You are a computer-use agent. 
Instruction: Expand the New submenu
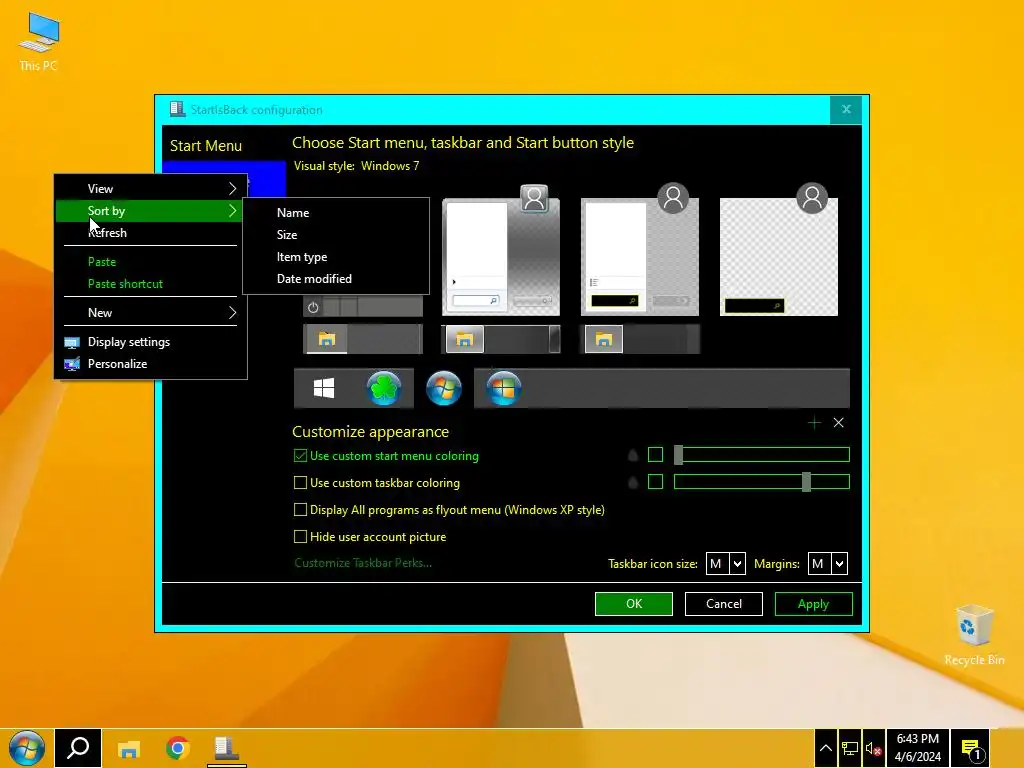[150, 313]
